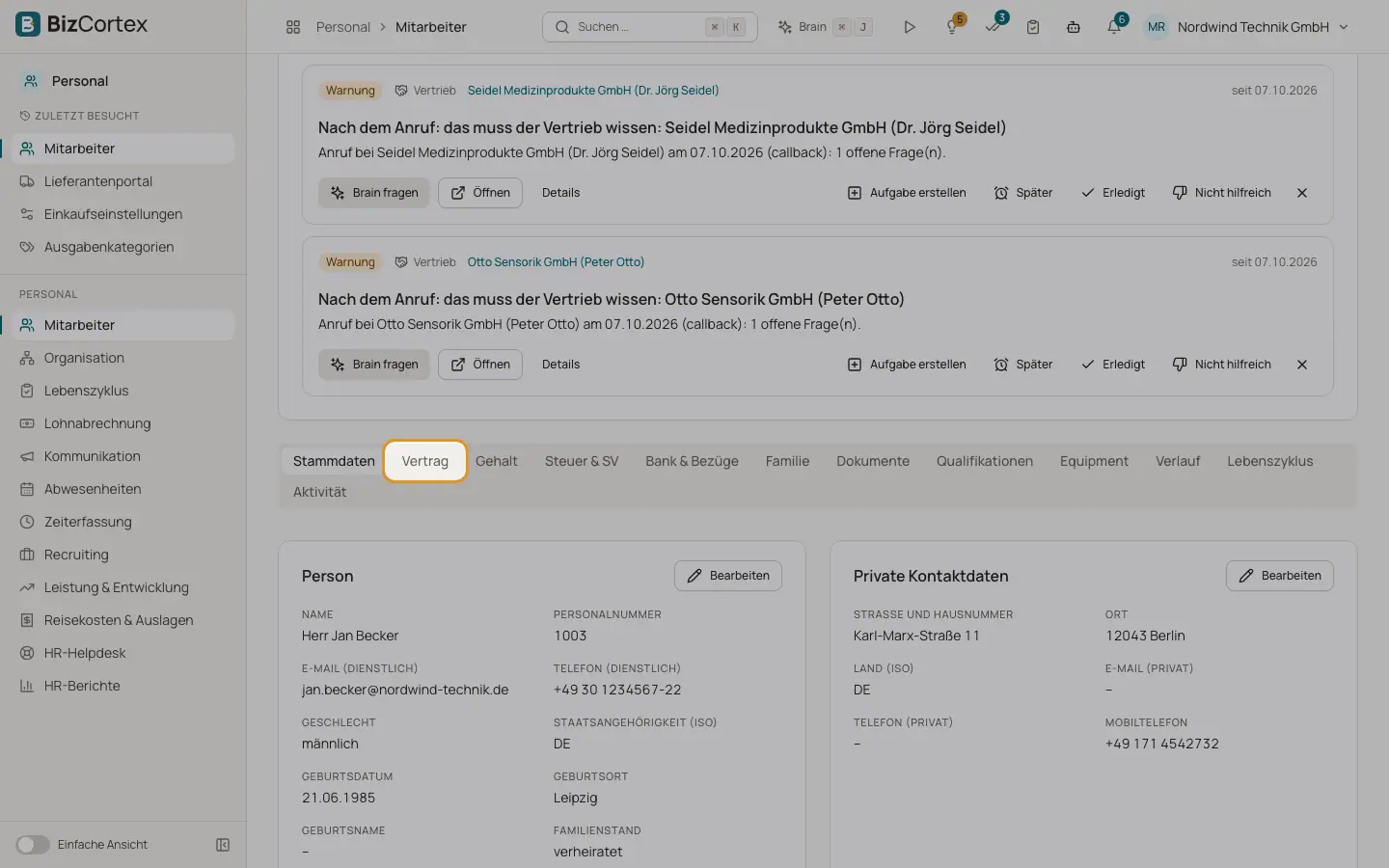
Task: Edit Private Kontaktdaten via Bearbeiten
Action: pos(1280,576)
